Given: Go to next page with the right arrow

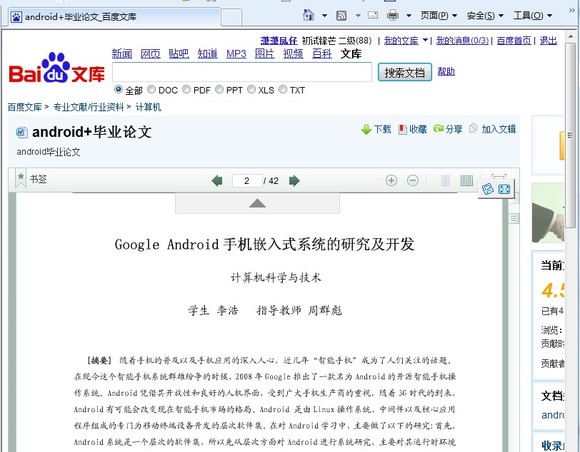Looking at the screenshot, I should pyautogui.click(x=294, y=181).
